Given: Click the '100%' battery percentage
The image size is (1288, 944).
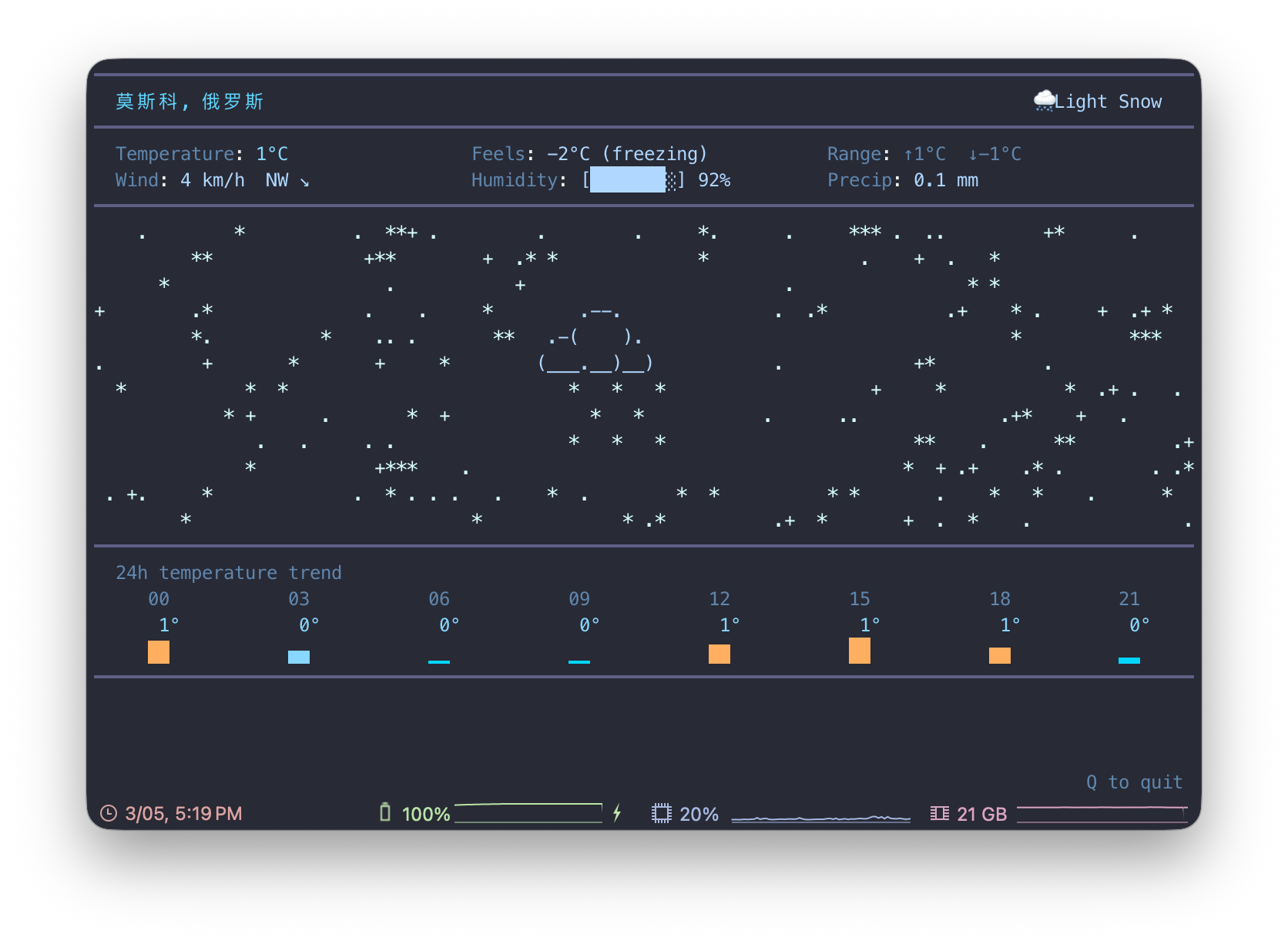Looking at the screenshot, I should [426, 814].
